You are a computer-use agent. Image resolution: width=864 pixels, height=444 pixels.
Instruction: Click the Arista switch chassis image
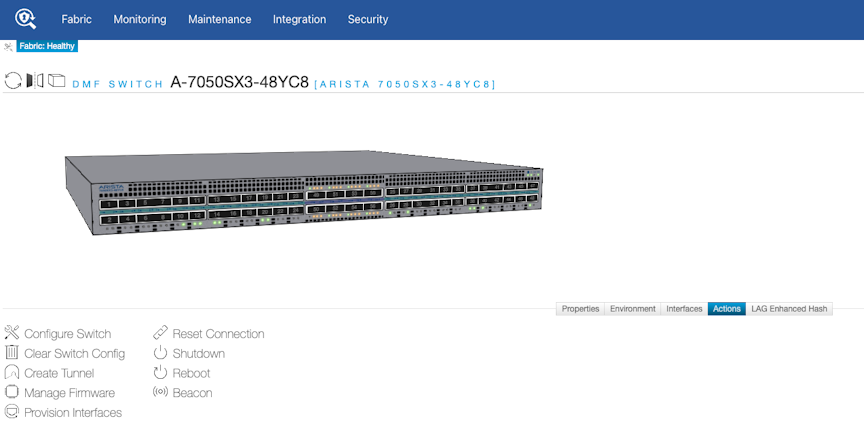[x=305, y=195]
